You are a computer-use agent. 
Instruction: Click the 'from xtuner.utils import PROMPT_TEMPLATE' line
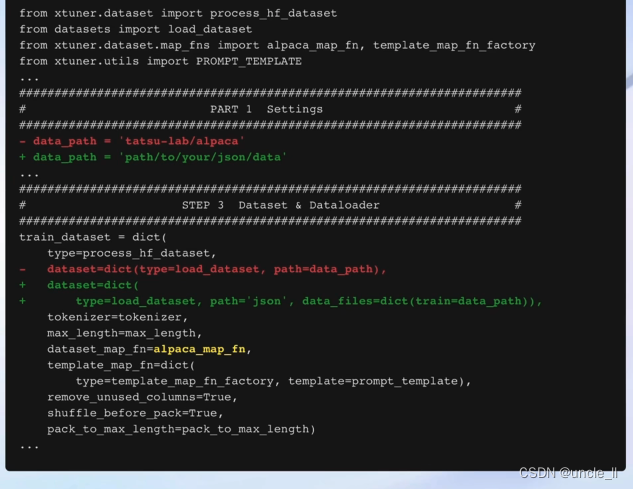point(161,61)
